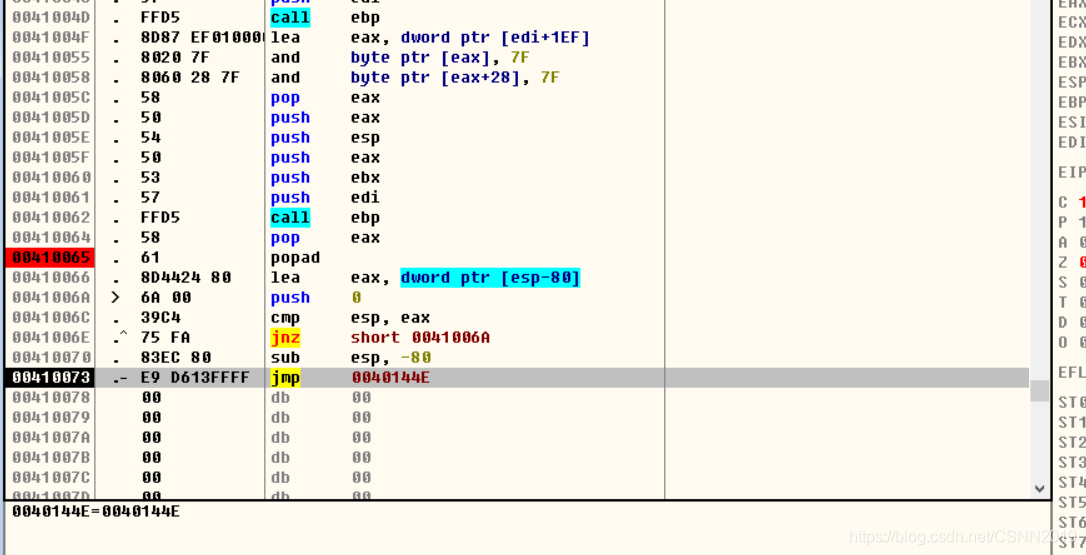Select the popad instruction

pyautogui.click(x=295, y=258)
